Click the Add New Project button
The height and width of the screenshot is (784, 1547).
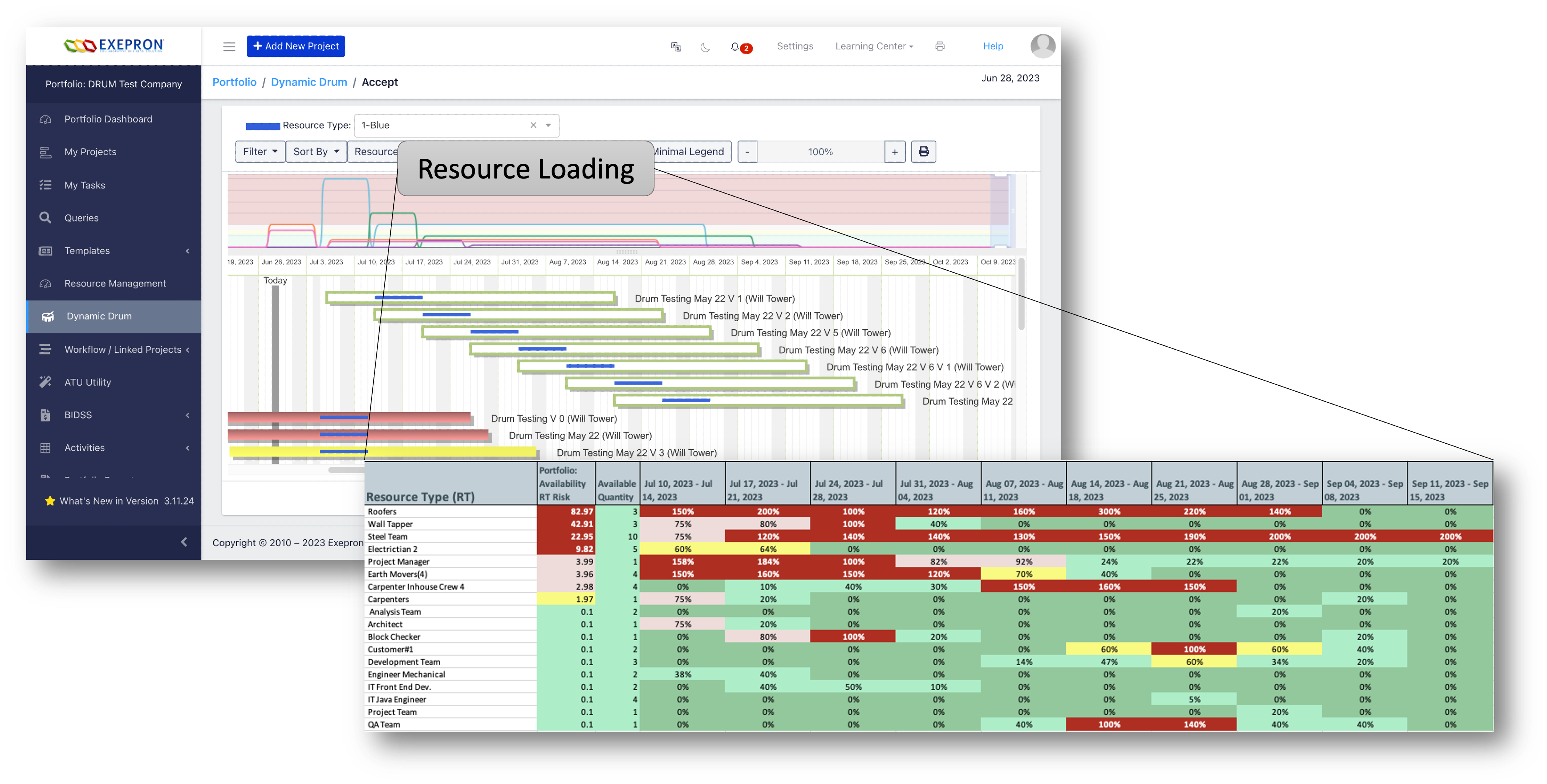[296, 46]
